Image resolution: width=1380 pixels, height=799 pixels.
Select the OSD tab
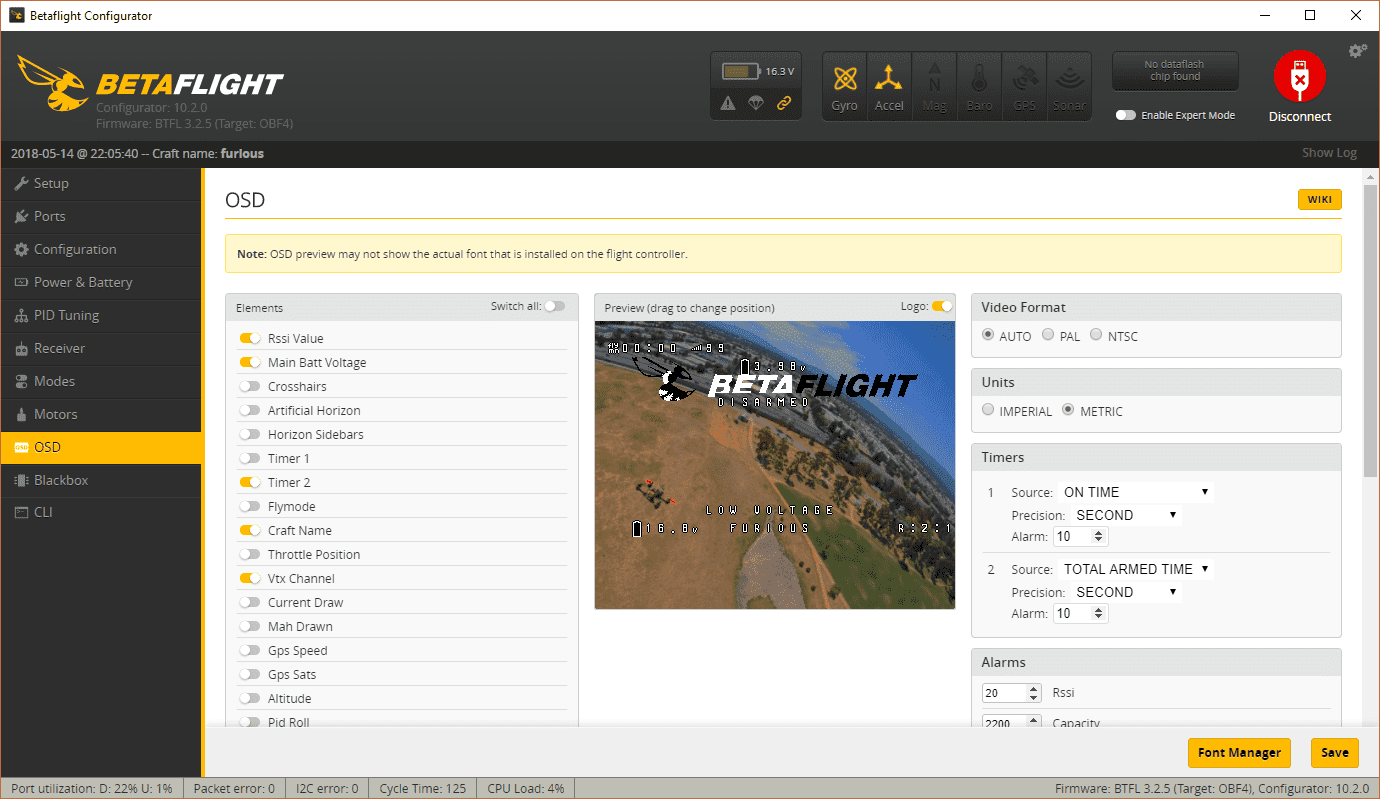point(101,447)
